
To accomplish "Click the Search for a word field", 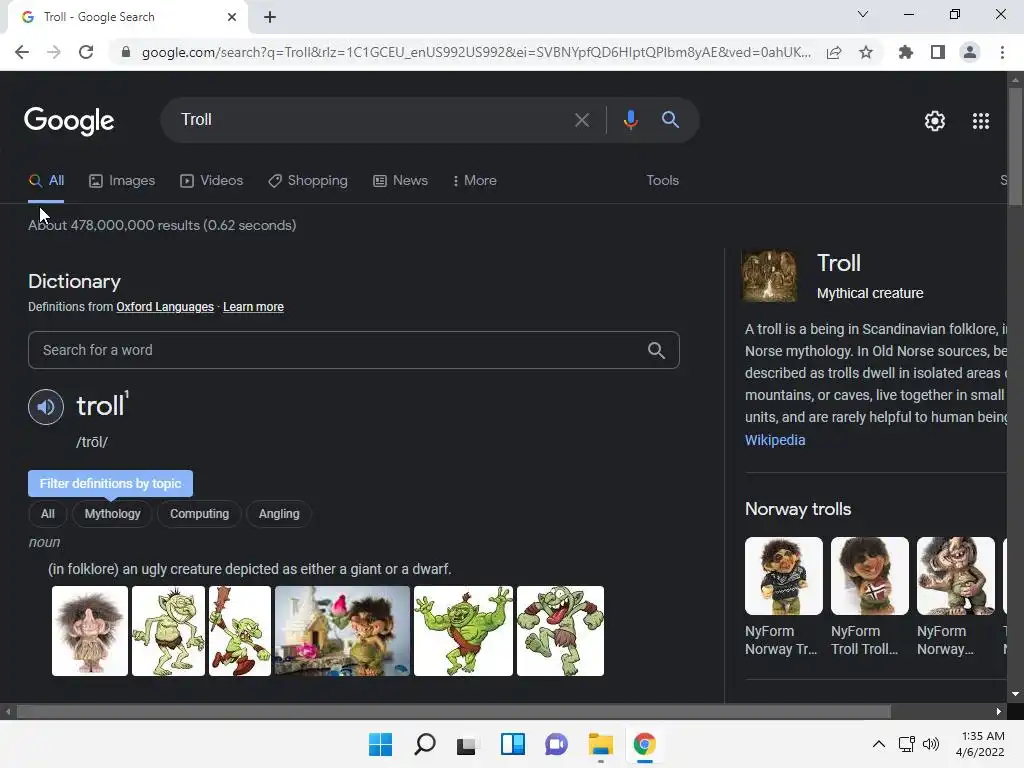I will (x=353, y=351).
